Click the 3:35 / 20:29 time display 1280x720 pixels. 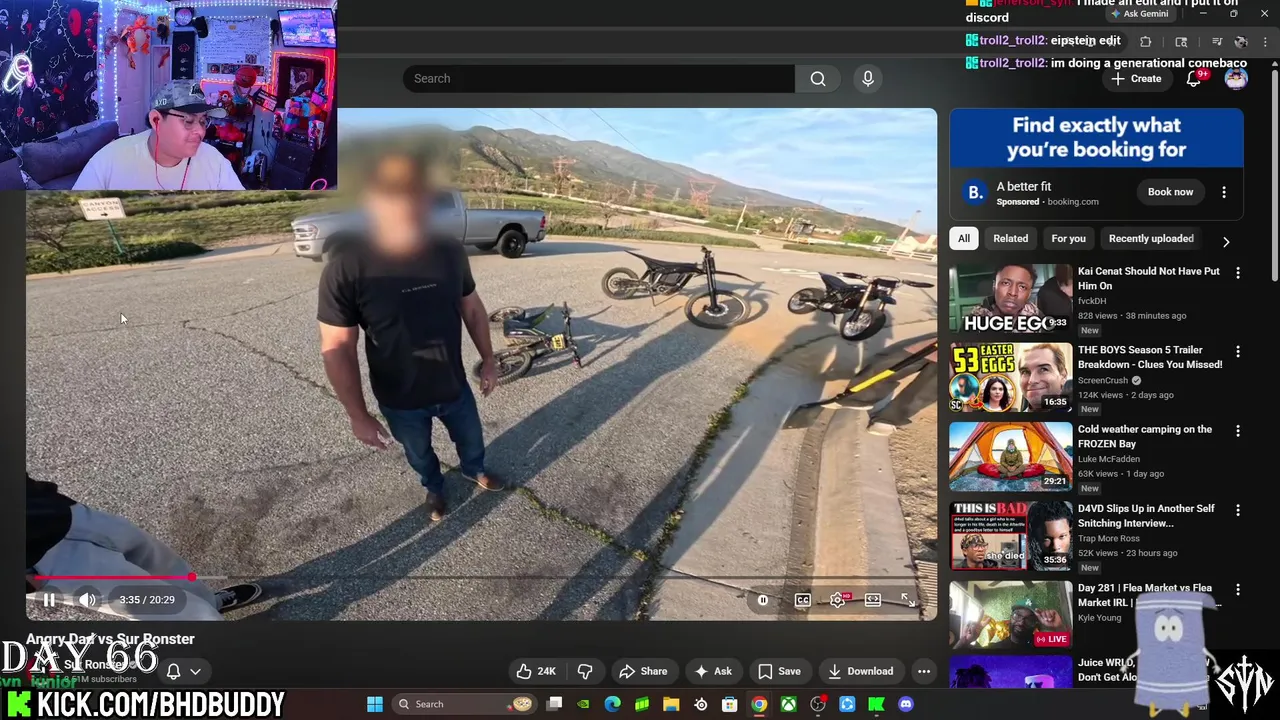pyautogui.click(x=147, y=600)
